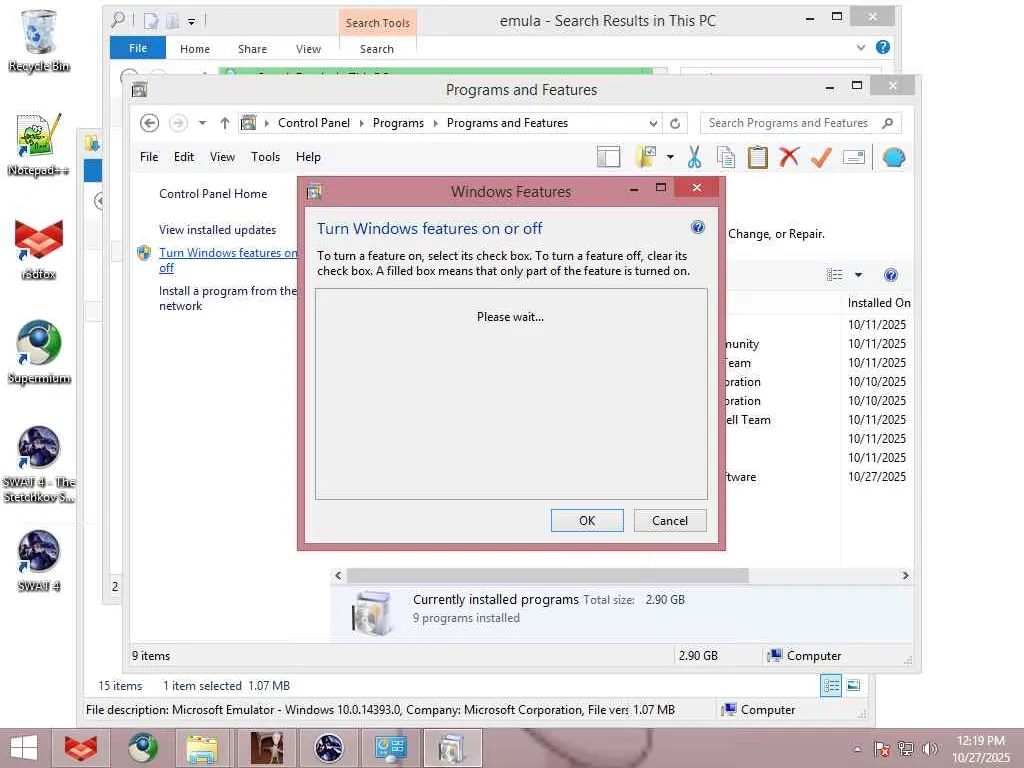The image size is (1024, 768).
Task: Click the volume speaker tray icon
Action: 930,749
